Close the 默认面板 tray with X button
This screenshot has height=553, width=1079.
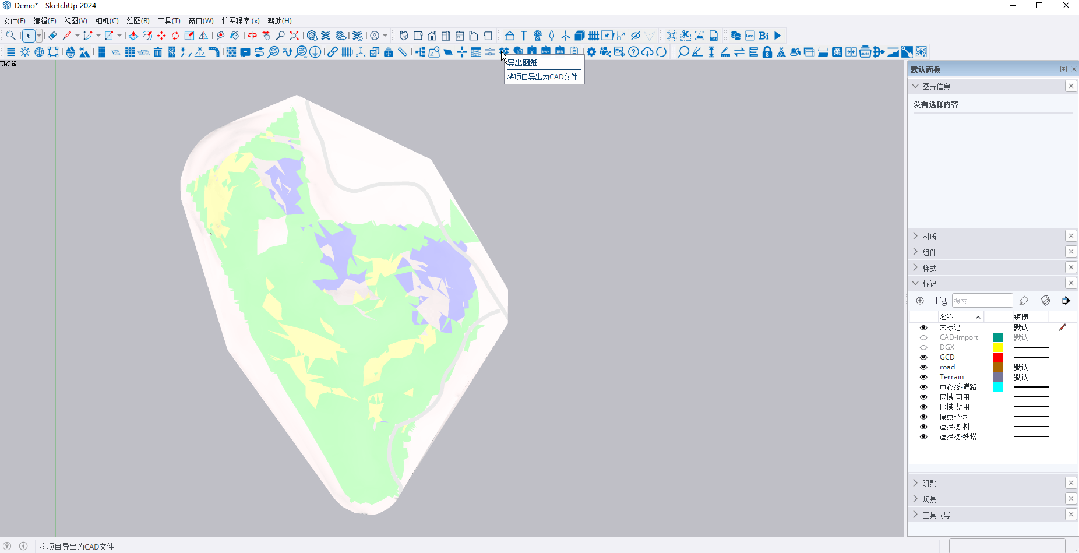[1071, 68]
